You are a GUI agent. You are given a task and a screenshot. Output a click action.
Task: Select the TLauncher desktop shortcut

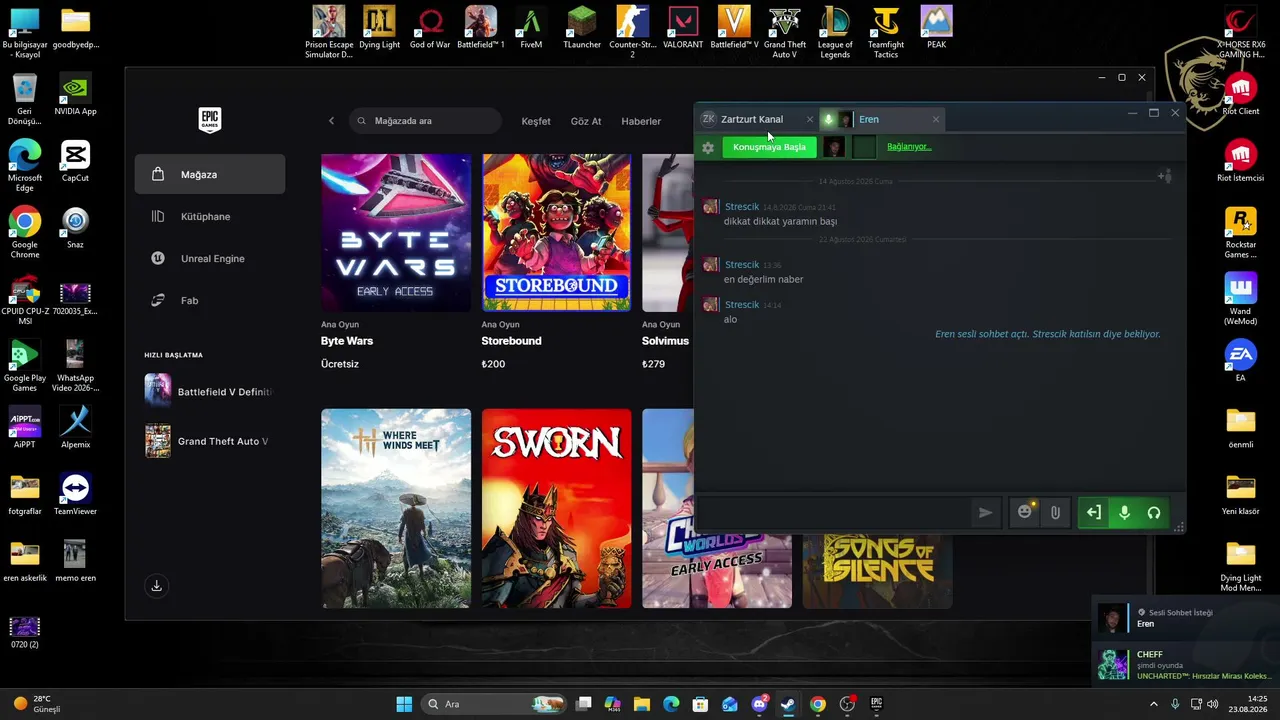pos(582,27)
